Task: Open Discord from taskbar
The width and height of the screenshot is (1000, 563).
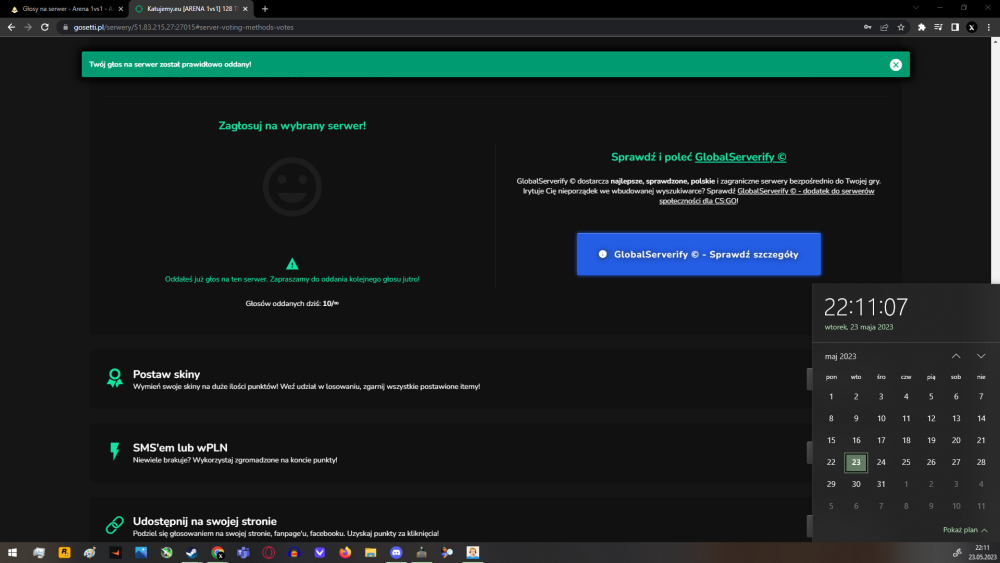Action: (x=396, y=553)
